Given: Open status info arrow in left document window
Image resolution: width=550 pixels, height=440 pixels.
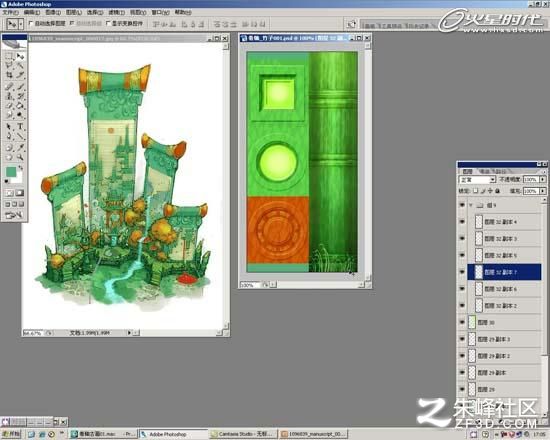Looking at the screenshot, I should pos(129,333).
